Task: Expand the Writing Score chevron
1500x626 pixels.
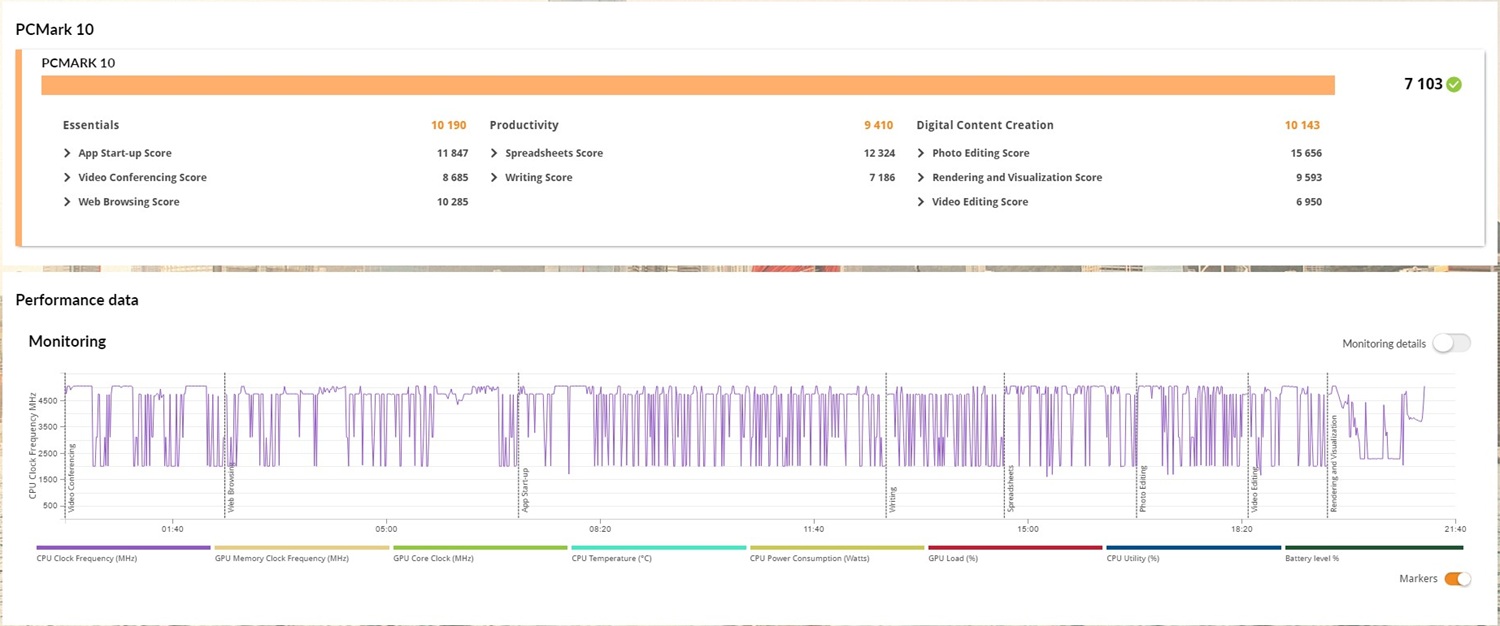Action: pos(494,177)
